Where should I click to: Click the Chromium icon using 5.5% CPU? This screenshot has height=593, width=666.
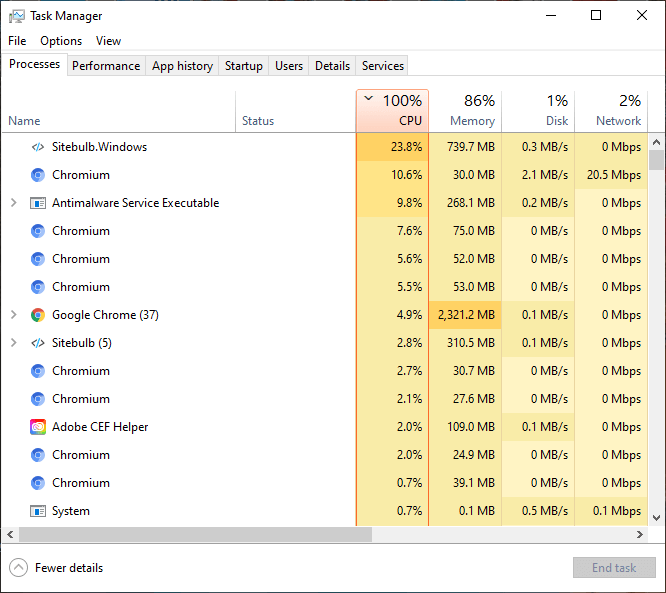38,287
